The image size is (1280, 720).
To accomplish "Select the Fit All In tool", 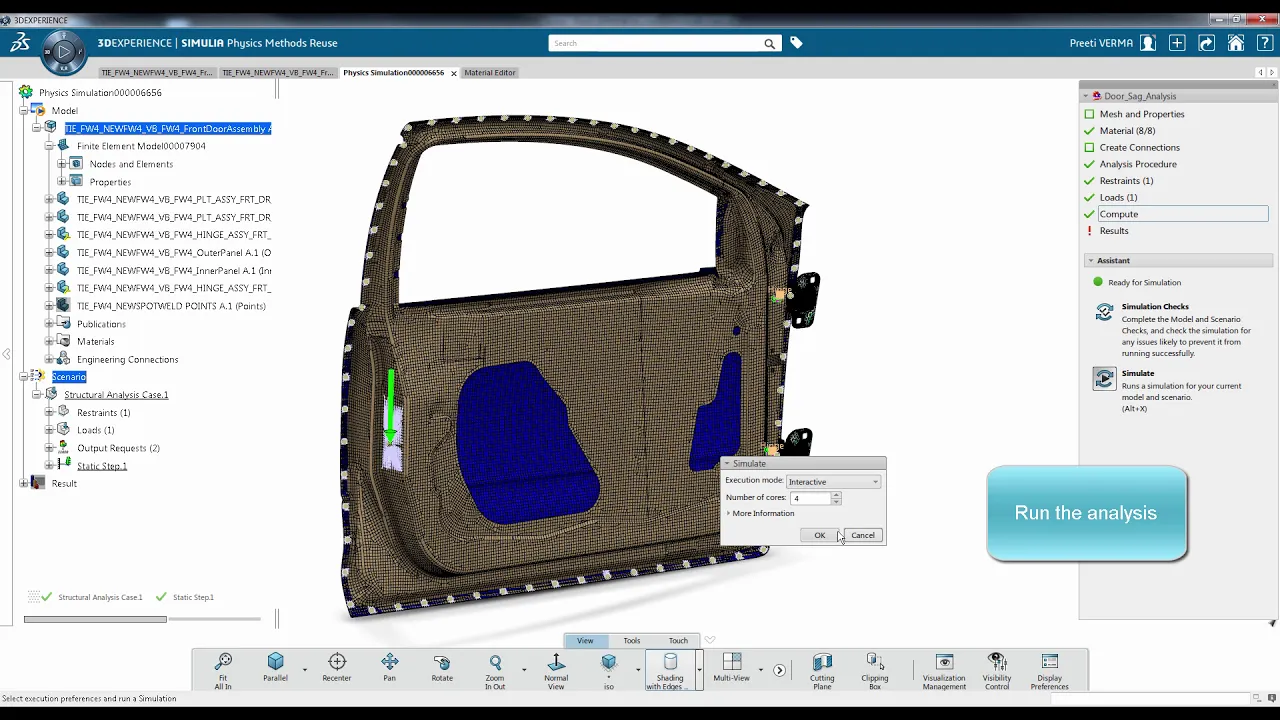I will tap(223, 670).
